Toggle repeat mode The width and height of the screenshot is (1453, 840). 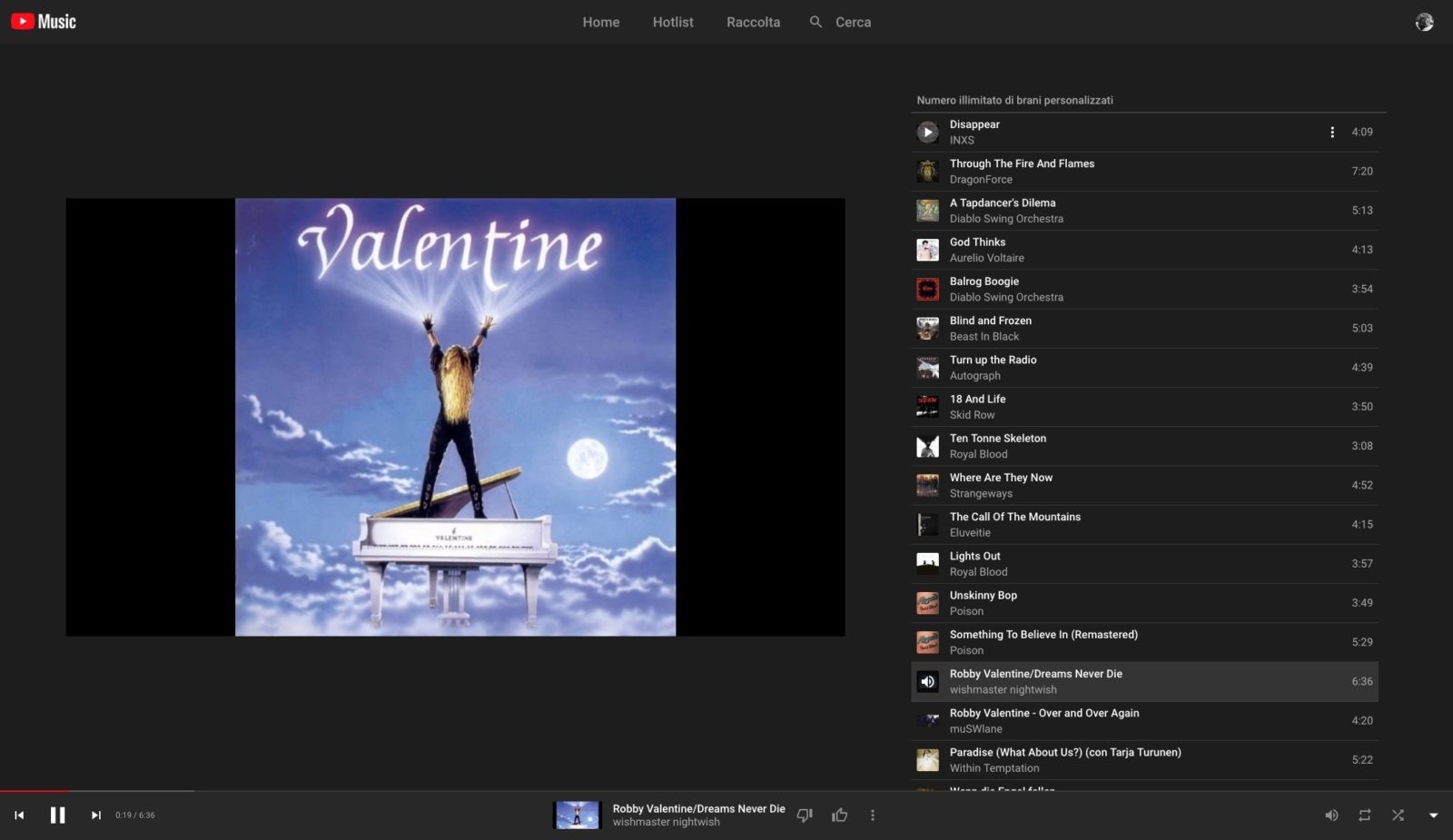[x=1364, y=815]
